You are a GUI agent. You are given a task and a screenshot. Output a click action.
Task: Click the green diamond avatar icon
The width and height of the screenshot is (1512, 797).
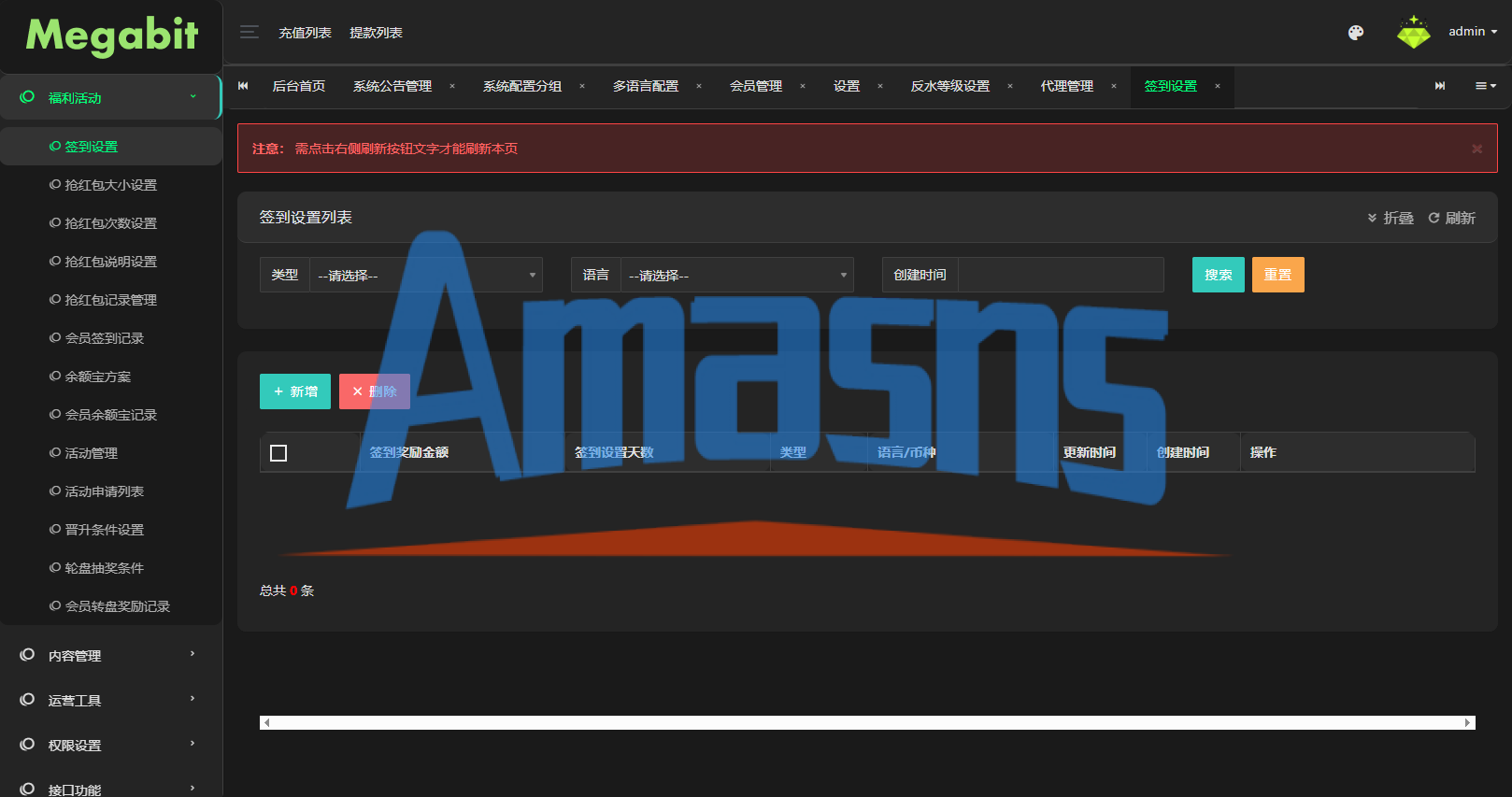[x=1414, y=33]
